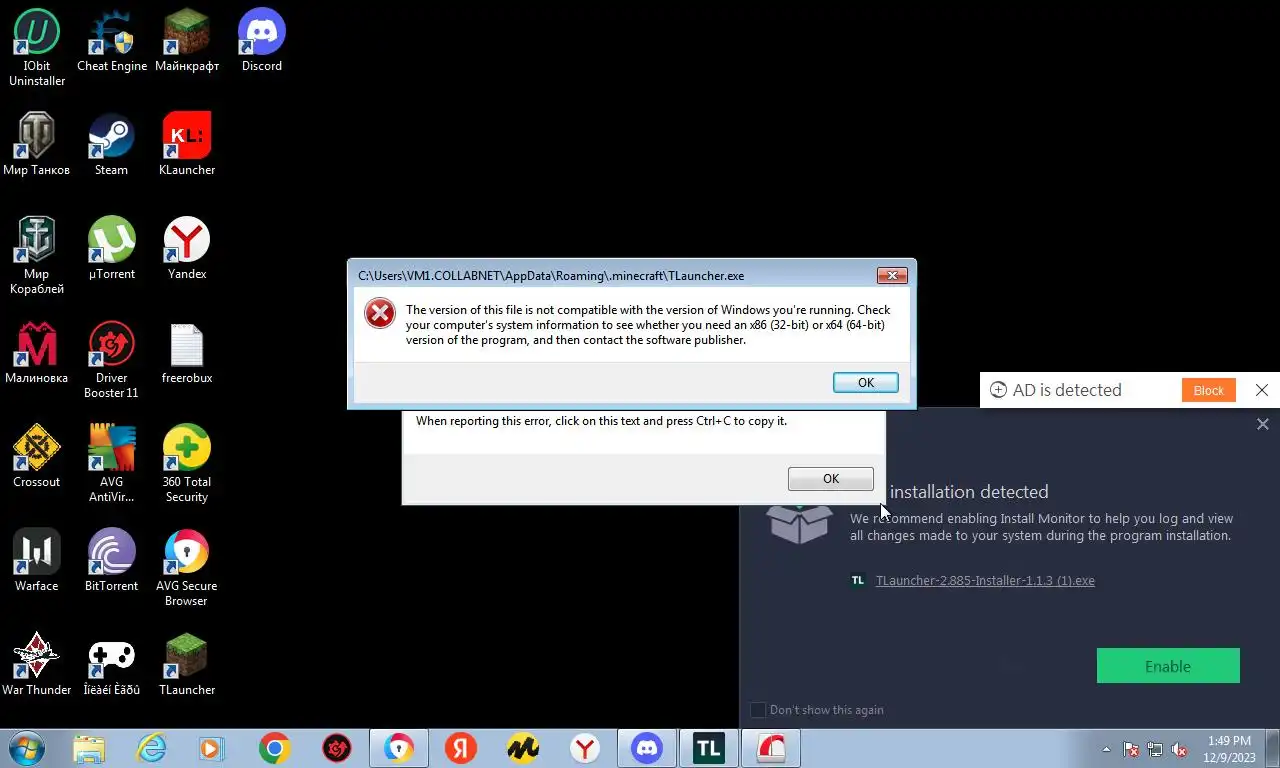Select the freerobux text file
The image size is (1280, 768).
click(x=187, y=352)
